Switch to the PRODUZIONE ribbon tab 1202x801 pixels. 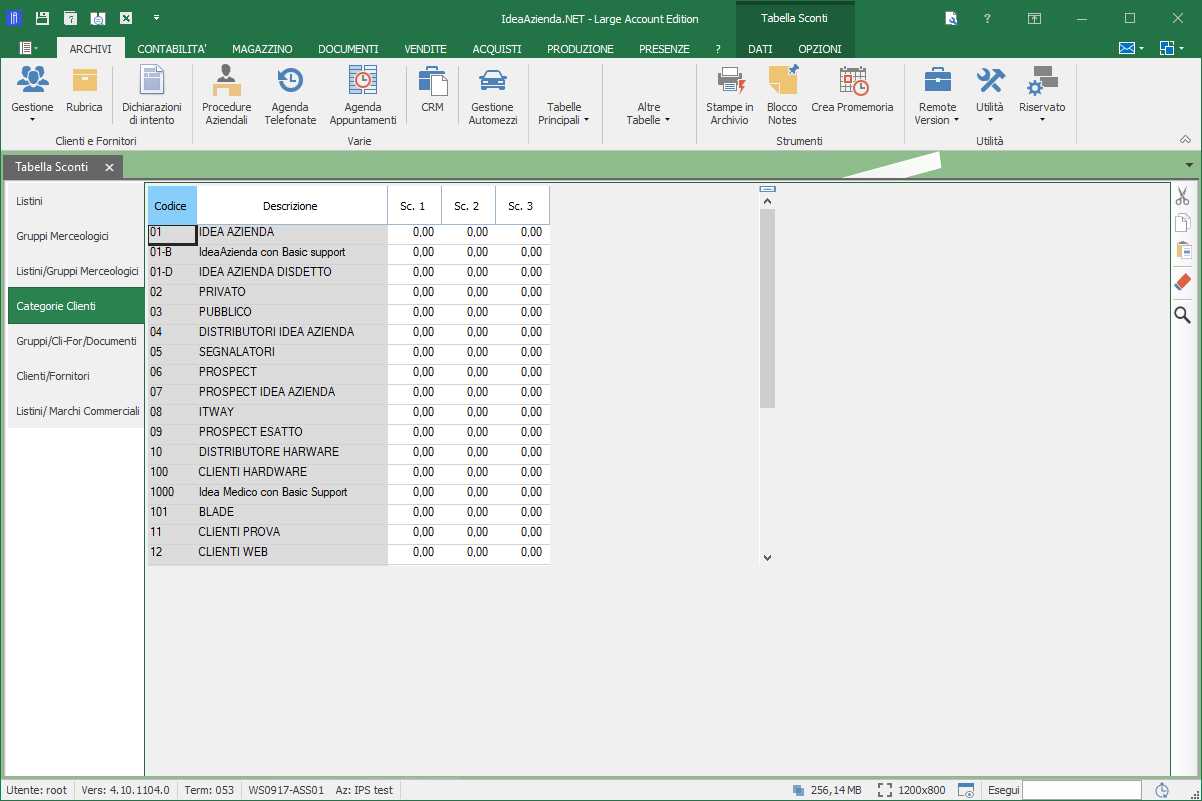pos(580,48)
